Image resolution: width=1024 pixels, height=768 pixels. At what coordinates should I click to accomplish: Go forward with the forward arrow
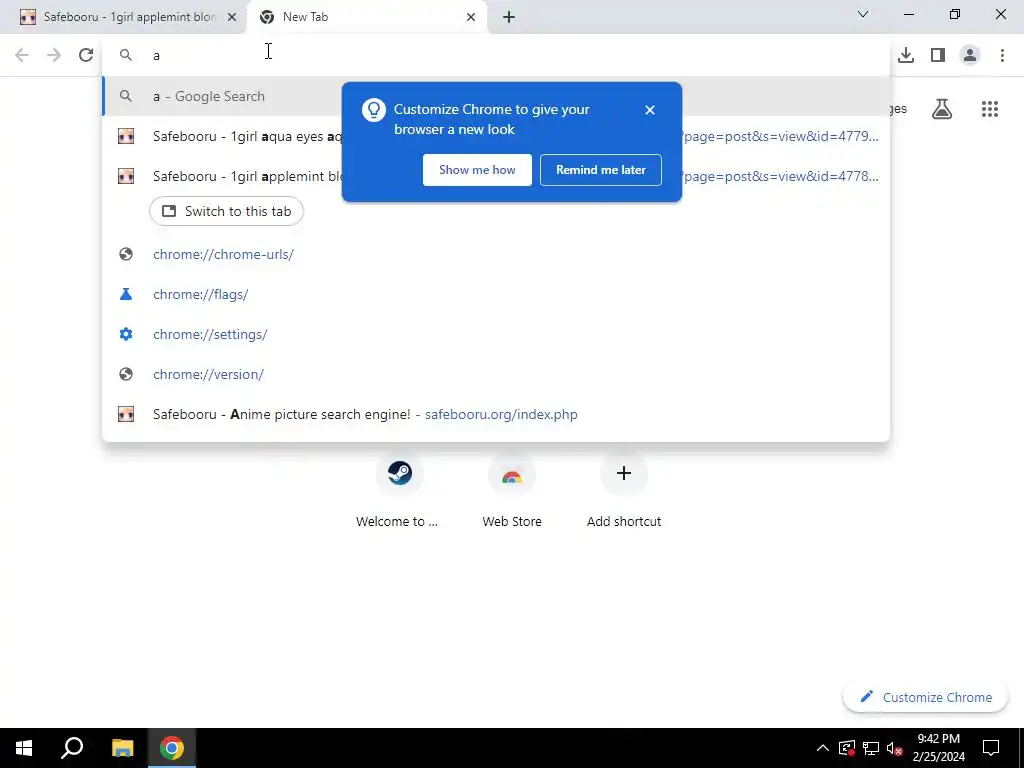click(54, 55)
